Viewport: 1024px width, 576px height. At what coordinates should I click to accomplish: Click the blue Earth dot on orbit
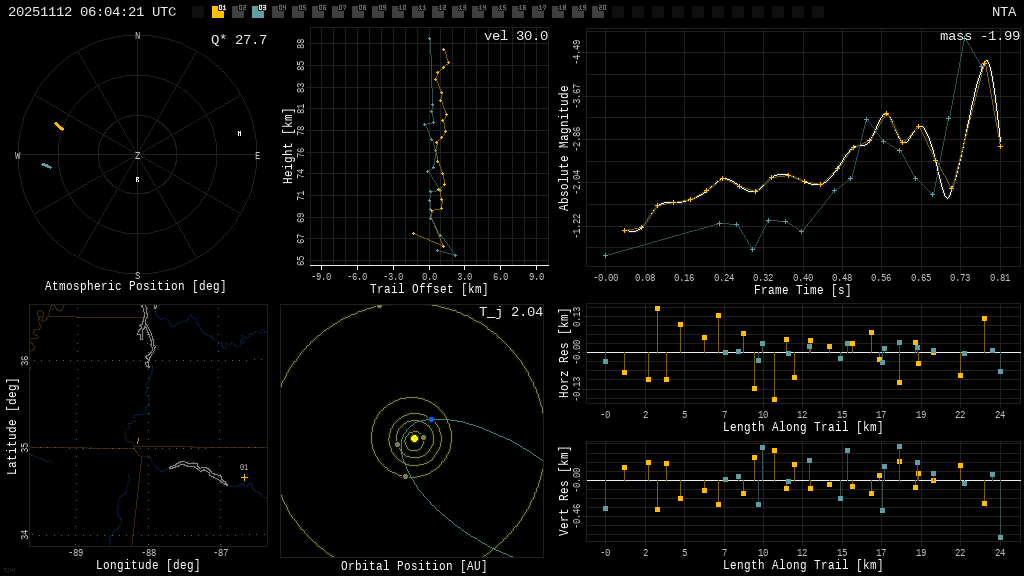click(x=431, y=419)
